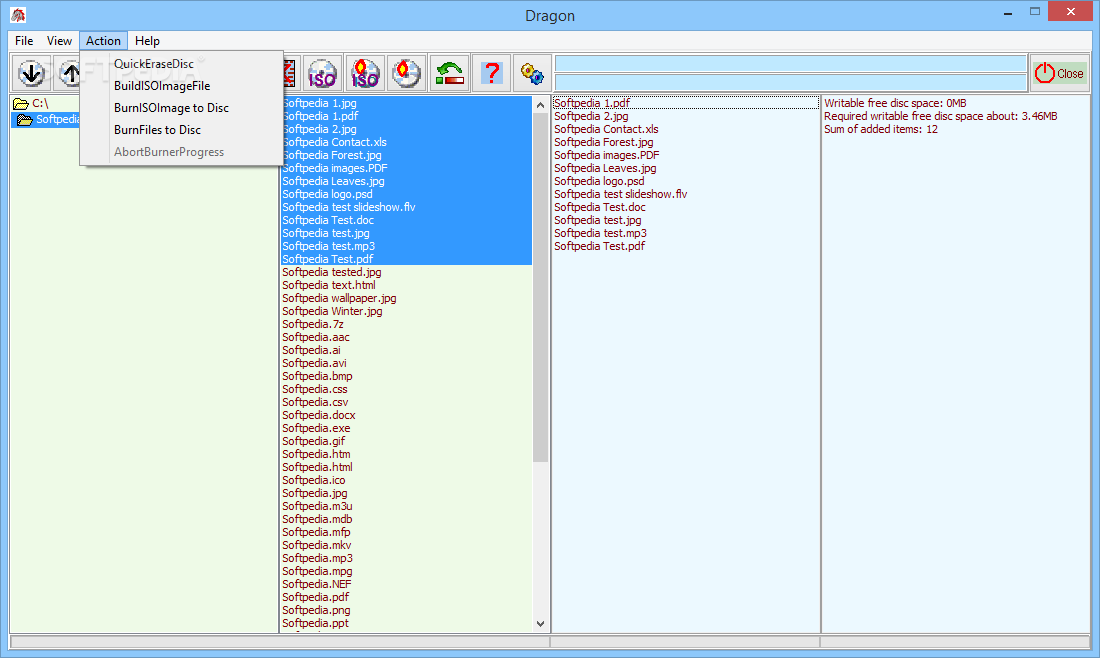Click the green arrow abort progress icon

(449, 73)
